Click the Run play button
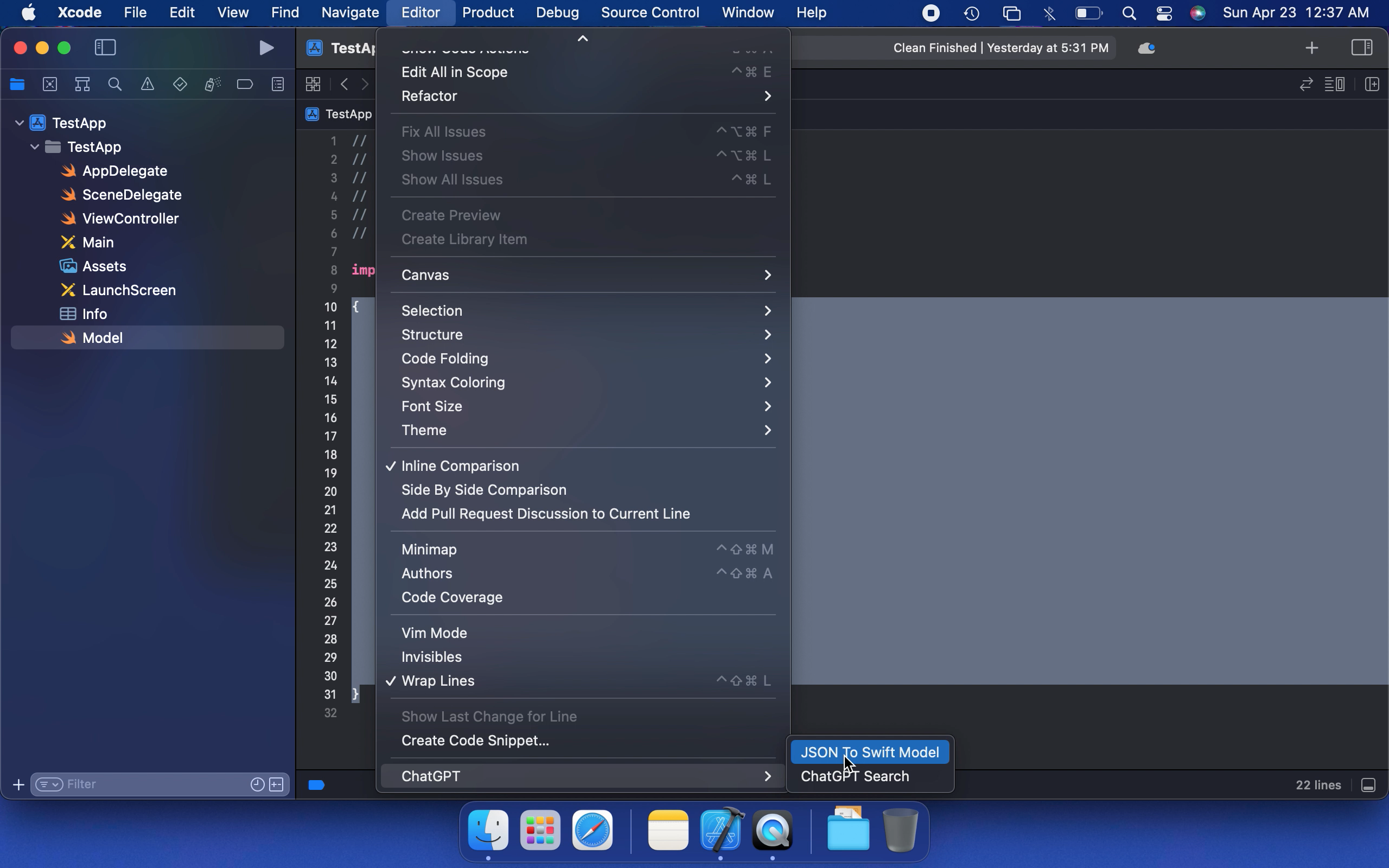The height and width of the screenshot is (868, 1389). (266, 48)
